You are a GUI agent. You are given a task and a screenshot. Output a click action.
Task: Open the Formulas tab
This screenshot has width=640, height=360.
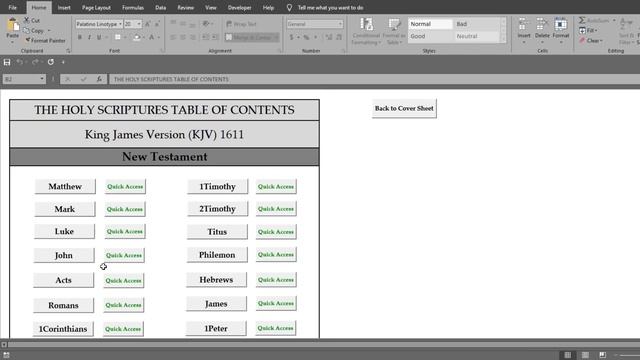tap(133, 7)
